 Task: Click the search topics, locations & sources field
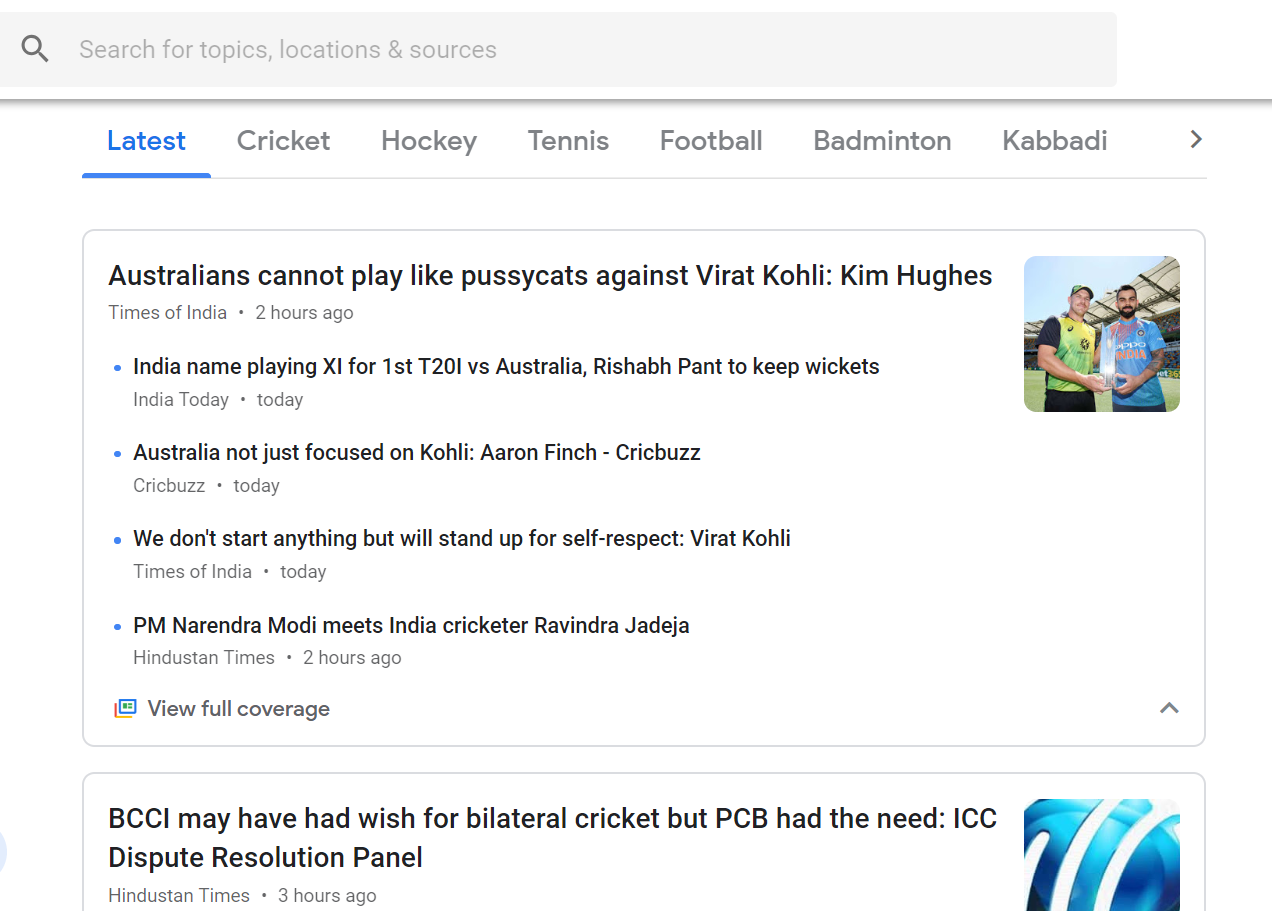tap(558, 49)
